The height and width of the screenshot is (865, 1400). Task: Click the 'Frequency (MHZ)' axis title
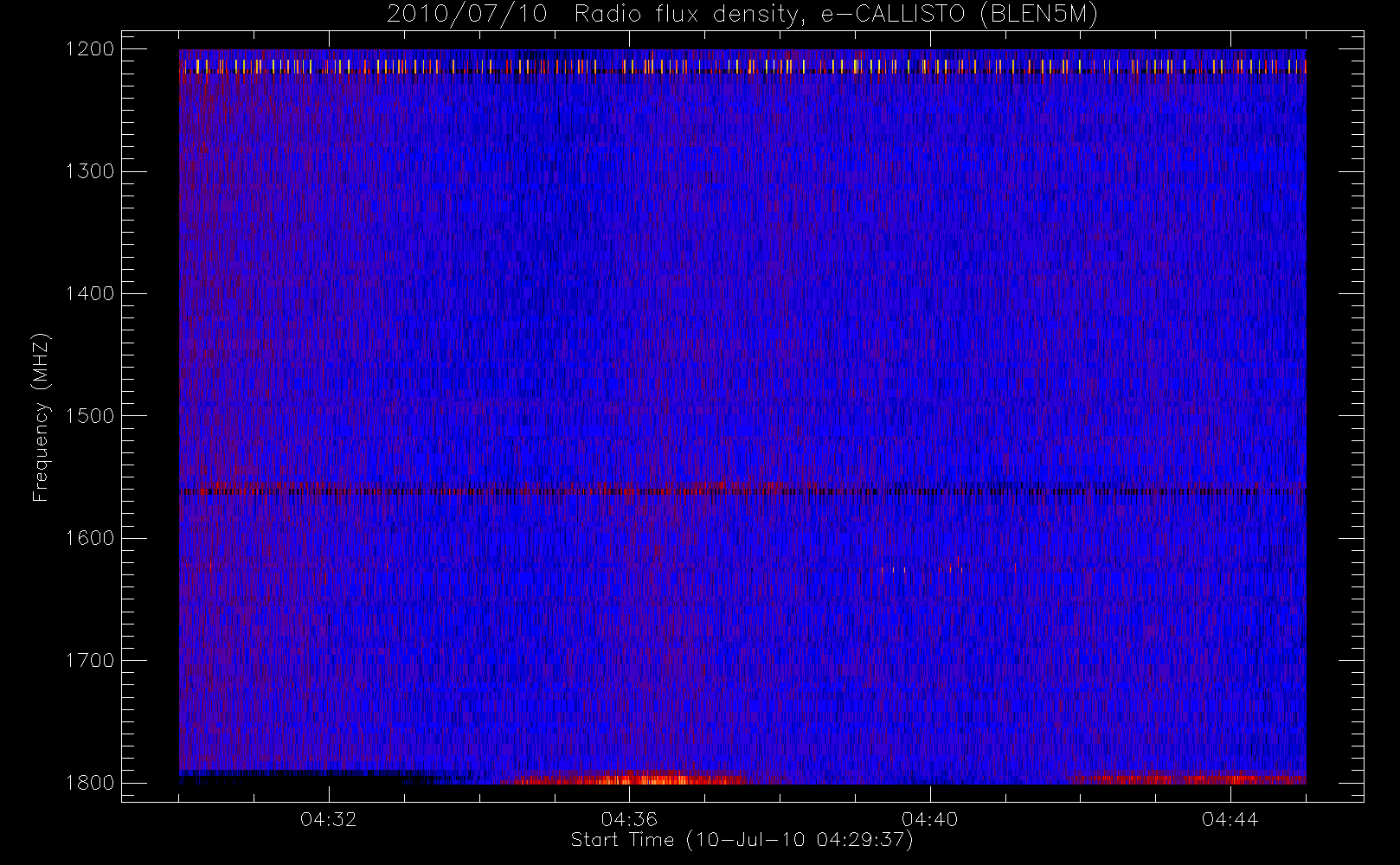pos(40,417)
